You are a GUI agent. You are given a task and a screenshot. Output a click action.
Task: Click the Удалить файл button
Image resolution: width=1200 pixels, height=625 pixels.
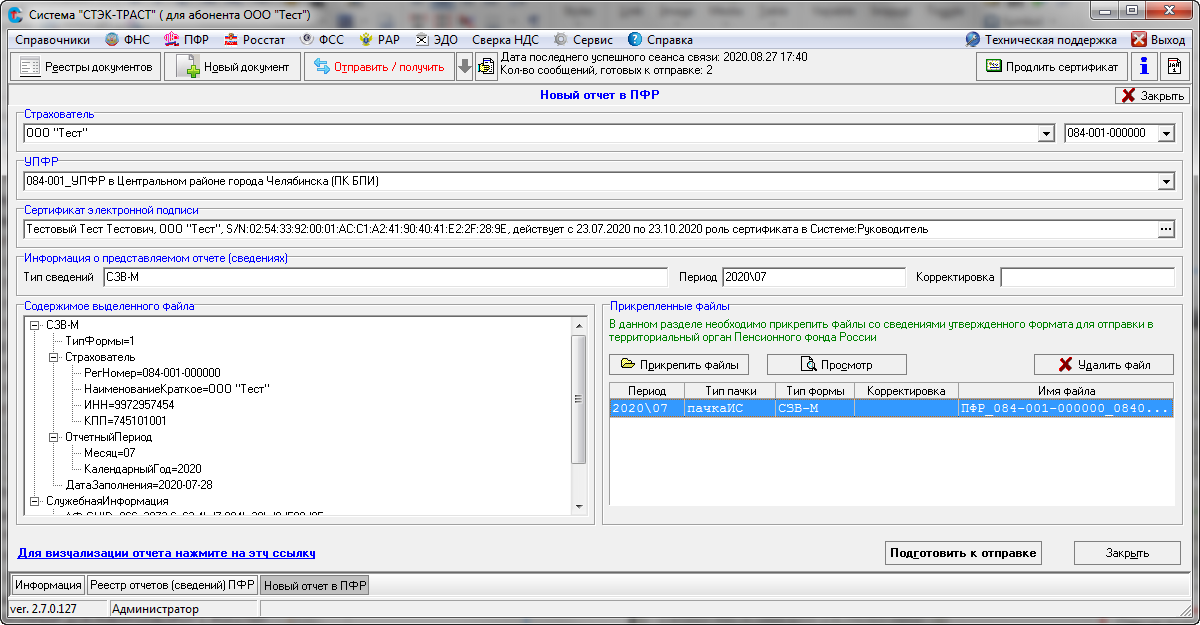(x=1104, y=364)
